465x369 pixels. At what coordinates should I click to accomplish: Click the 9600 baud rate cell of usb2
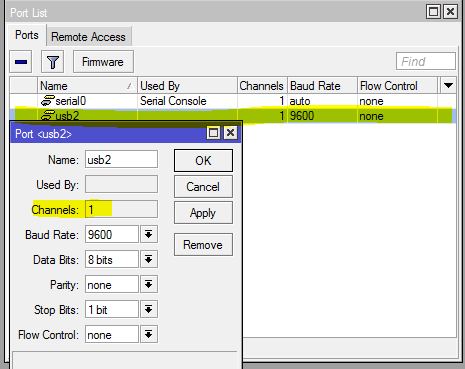coord(302,116)
